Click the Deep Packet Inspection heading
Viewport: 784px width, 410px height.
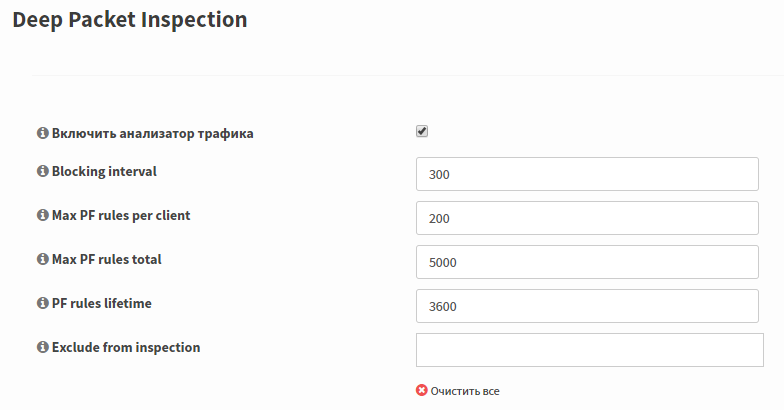[130, 20]
